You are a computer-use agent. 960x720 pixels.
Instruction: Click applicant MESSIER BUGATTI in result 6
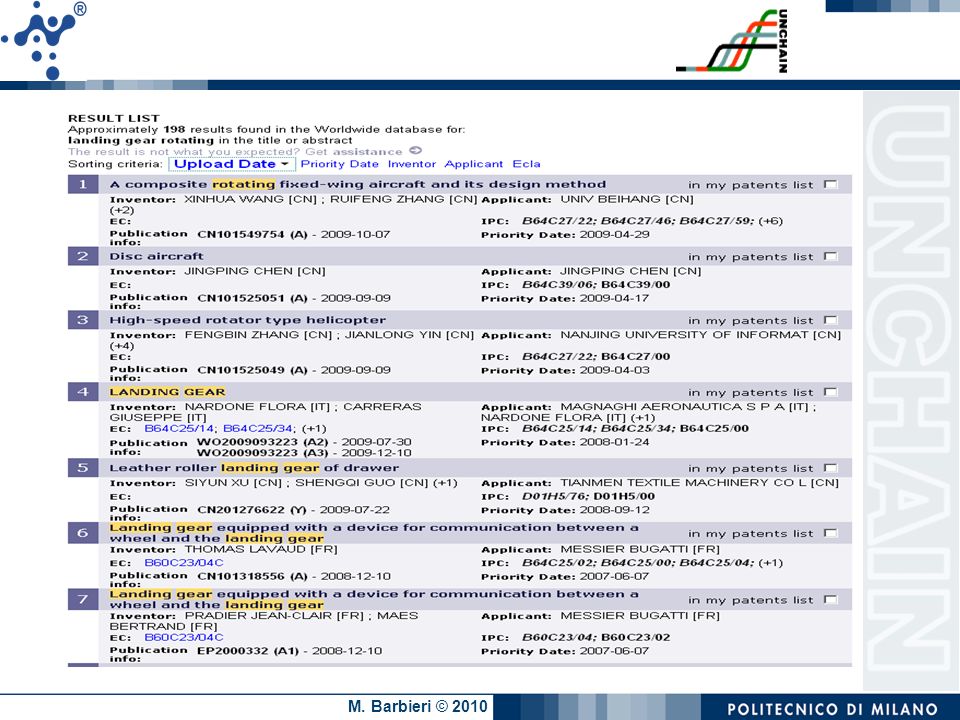pyautogui.click(x=640, y=549)
